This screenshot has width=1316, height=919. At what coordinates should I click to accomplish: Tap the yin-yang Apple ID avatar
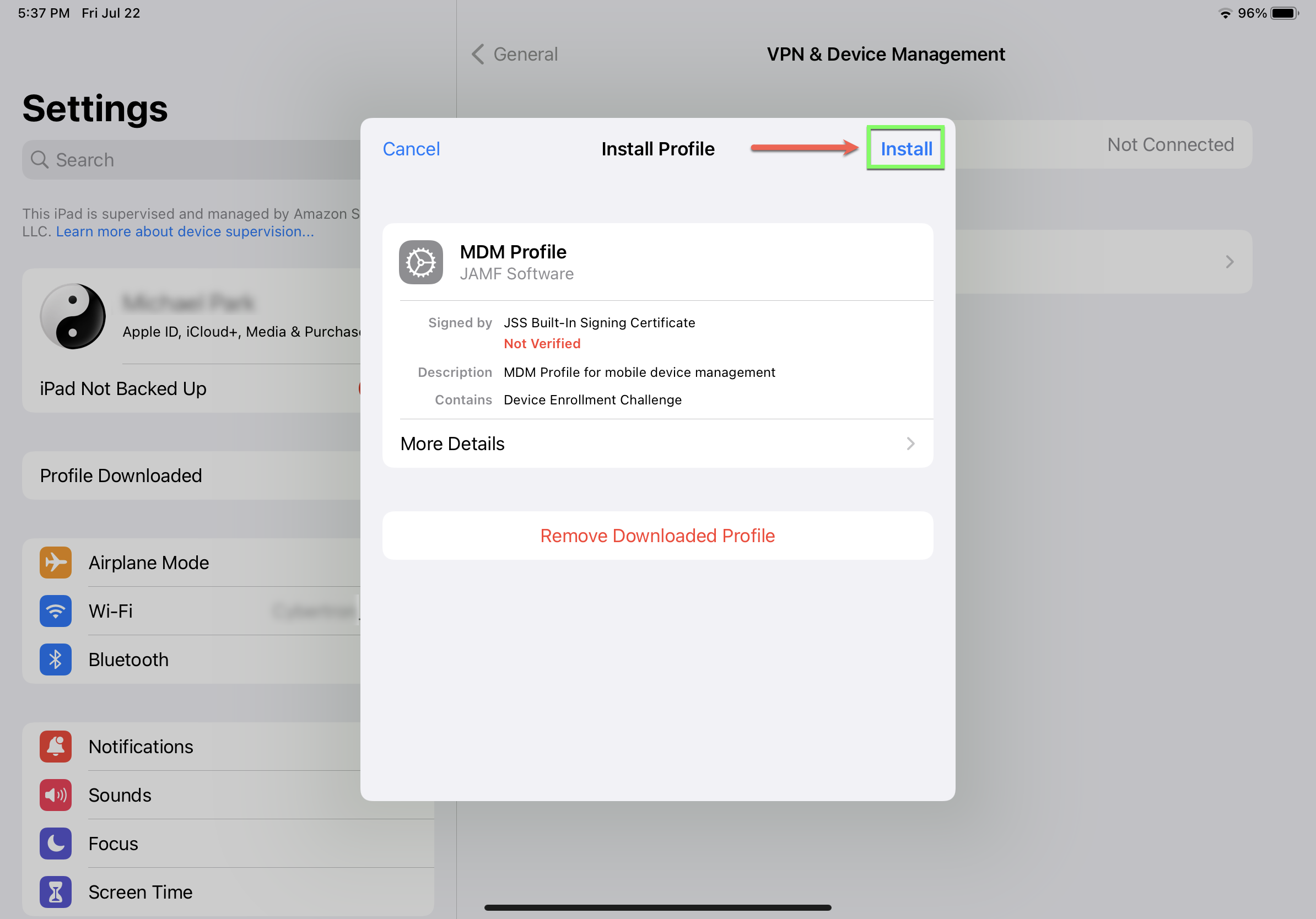73,316
